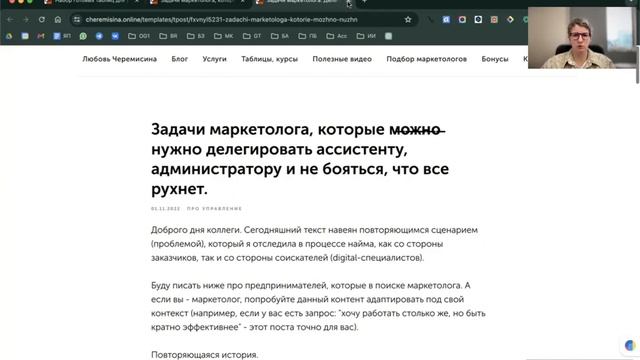
Task: Click paragraph starting Буду писать ниже
Action: click(318, 306)
